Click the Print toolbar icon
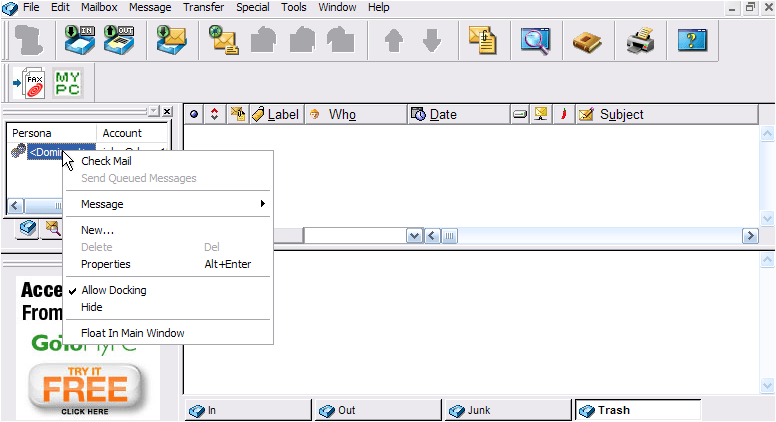This screenshot has height=422, width=776. click(x=640, y=40)
